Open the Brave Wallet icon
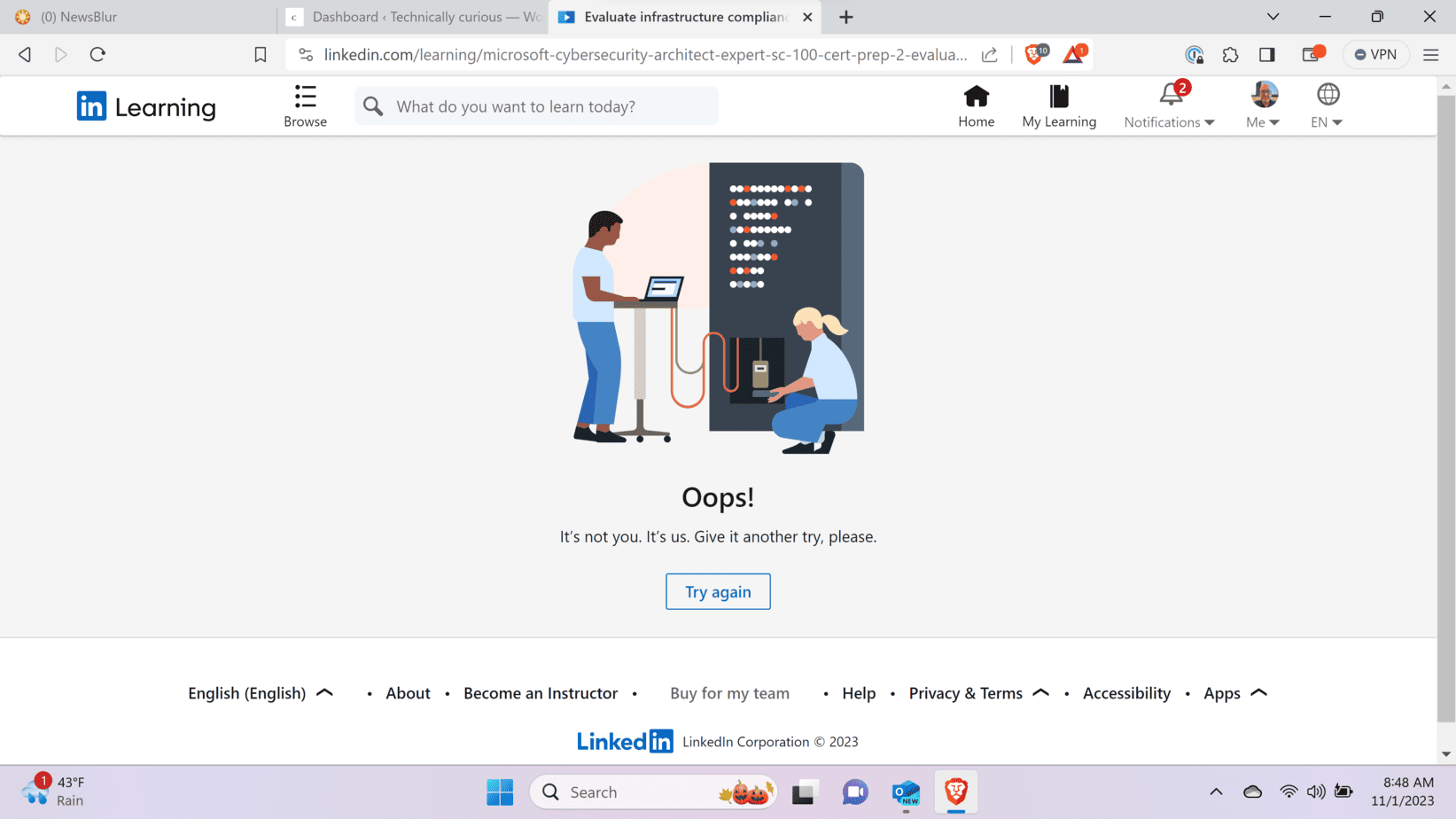 (1312, 55)
